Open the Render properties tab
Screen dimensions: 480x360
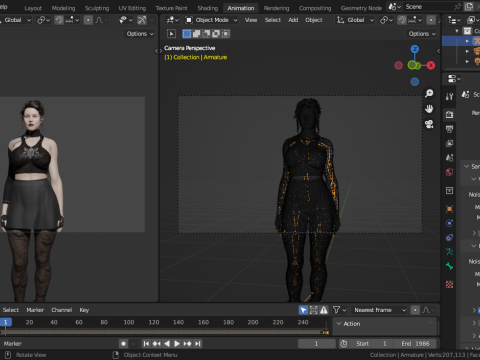[449, 115]
